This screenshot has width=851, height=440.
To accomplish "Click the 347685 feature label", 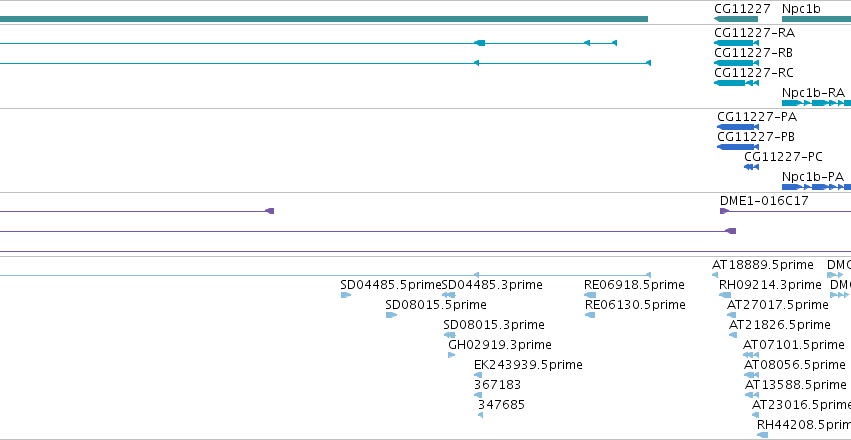I will tap(501, 405).
